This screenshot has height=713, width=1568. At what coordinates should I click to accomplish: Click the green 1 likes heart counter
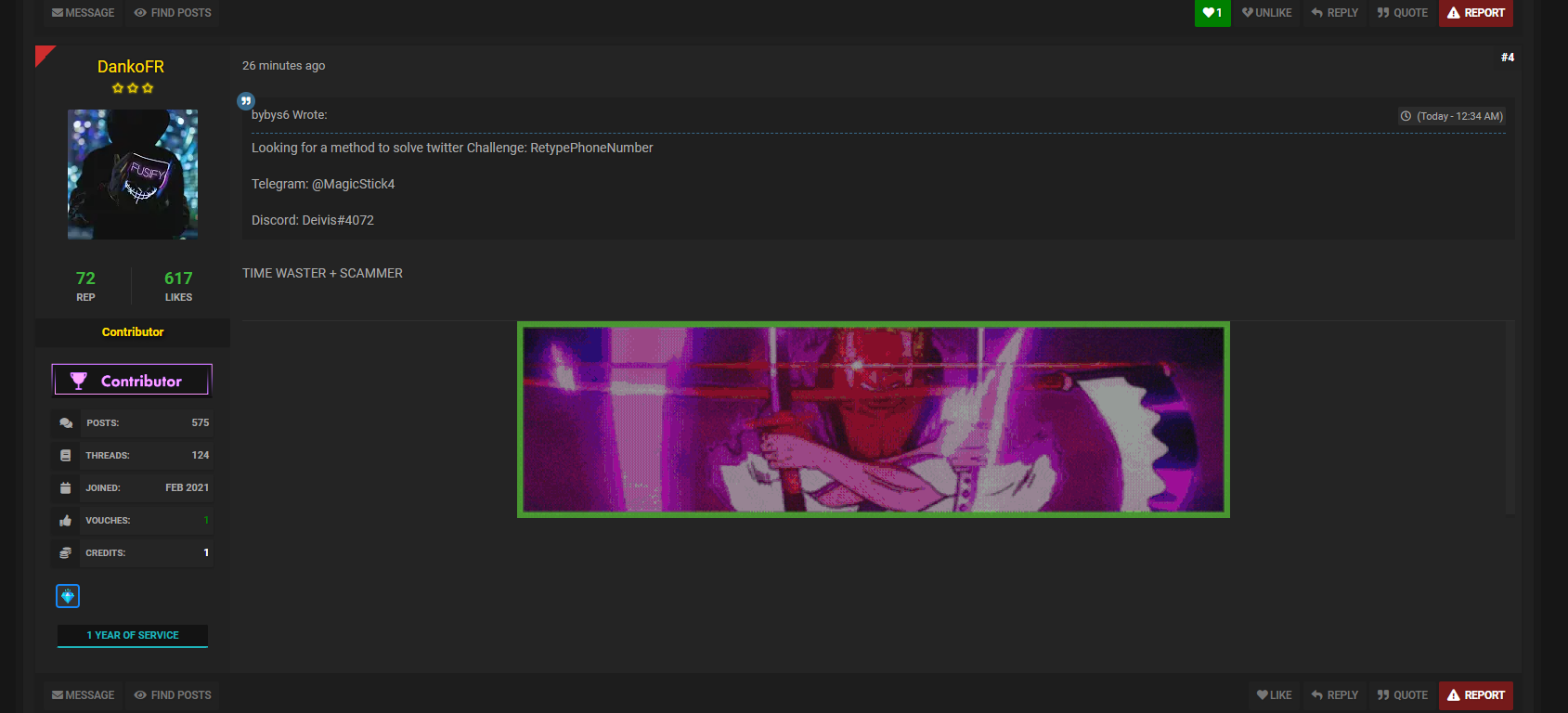coord(1212,13)
